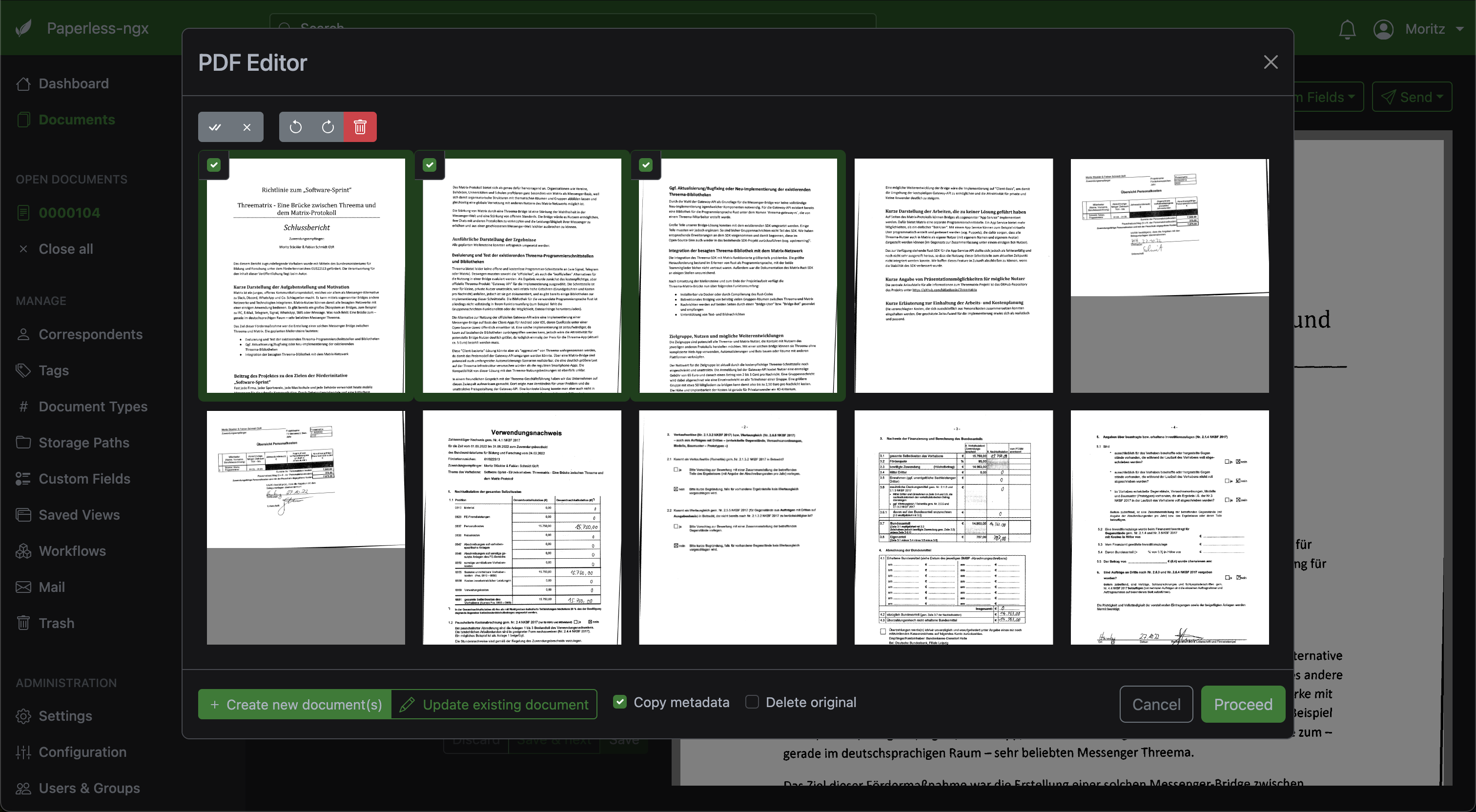This screenshot has height=812, width=1476.
Task: Rotate selected pages clockwise
Action: [x=328, y=127]
